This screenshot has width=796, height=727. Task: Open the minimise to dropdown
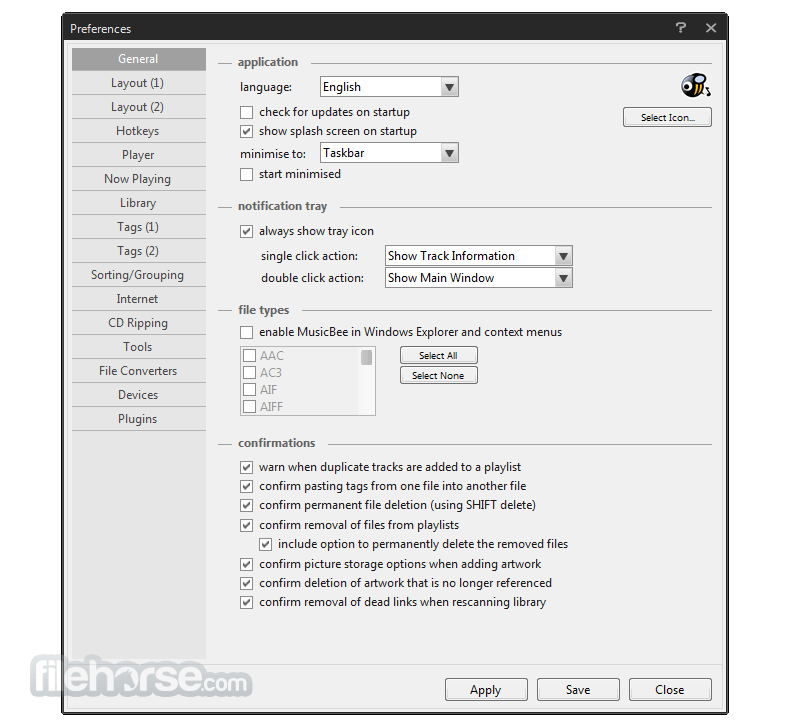[389, 153]
